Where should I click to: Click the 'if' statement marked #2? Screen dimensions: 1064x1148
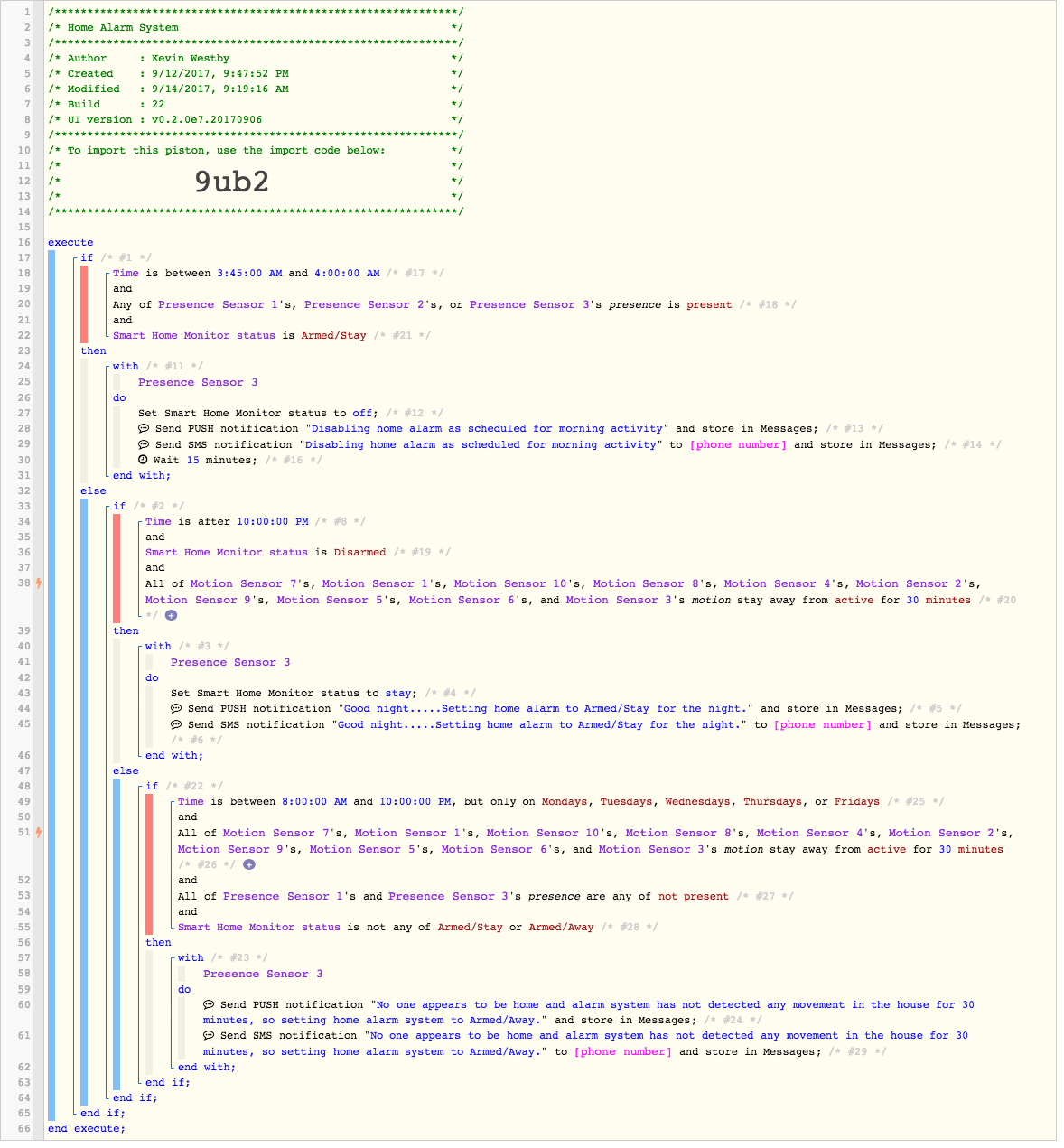[x=119, y=506]
